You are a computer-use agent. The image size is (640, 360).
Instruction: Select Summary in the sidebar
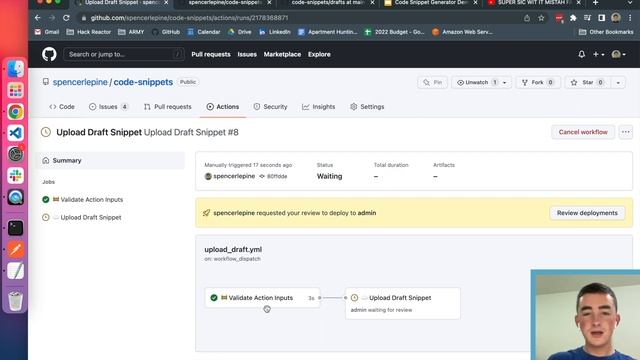coord(110,160)
